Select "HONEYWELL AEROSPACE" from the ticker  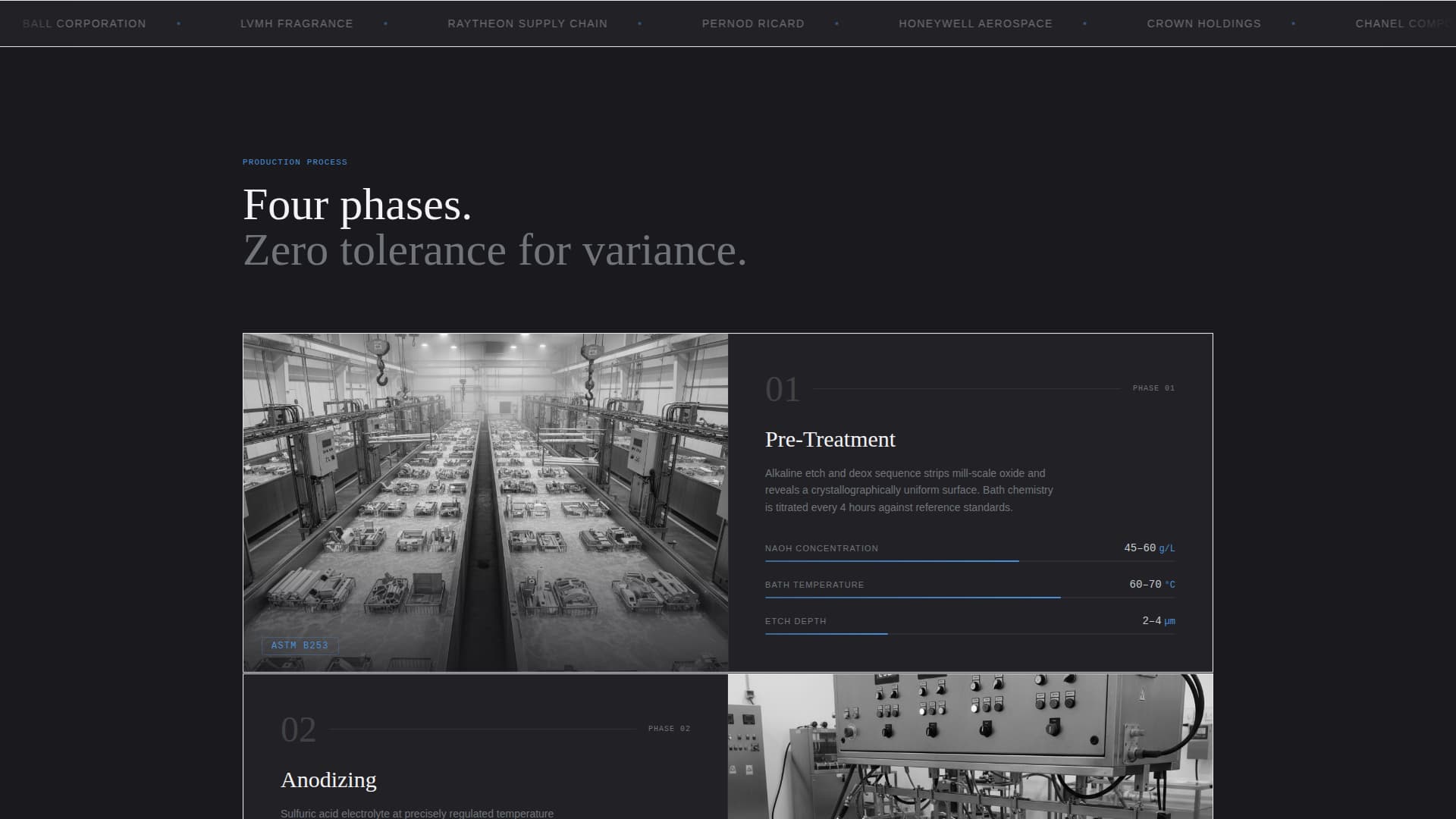click(x=975, y=24)
